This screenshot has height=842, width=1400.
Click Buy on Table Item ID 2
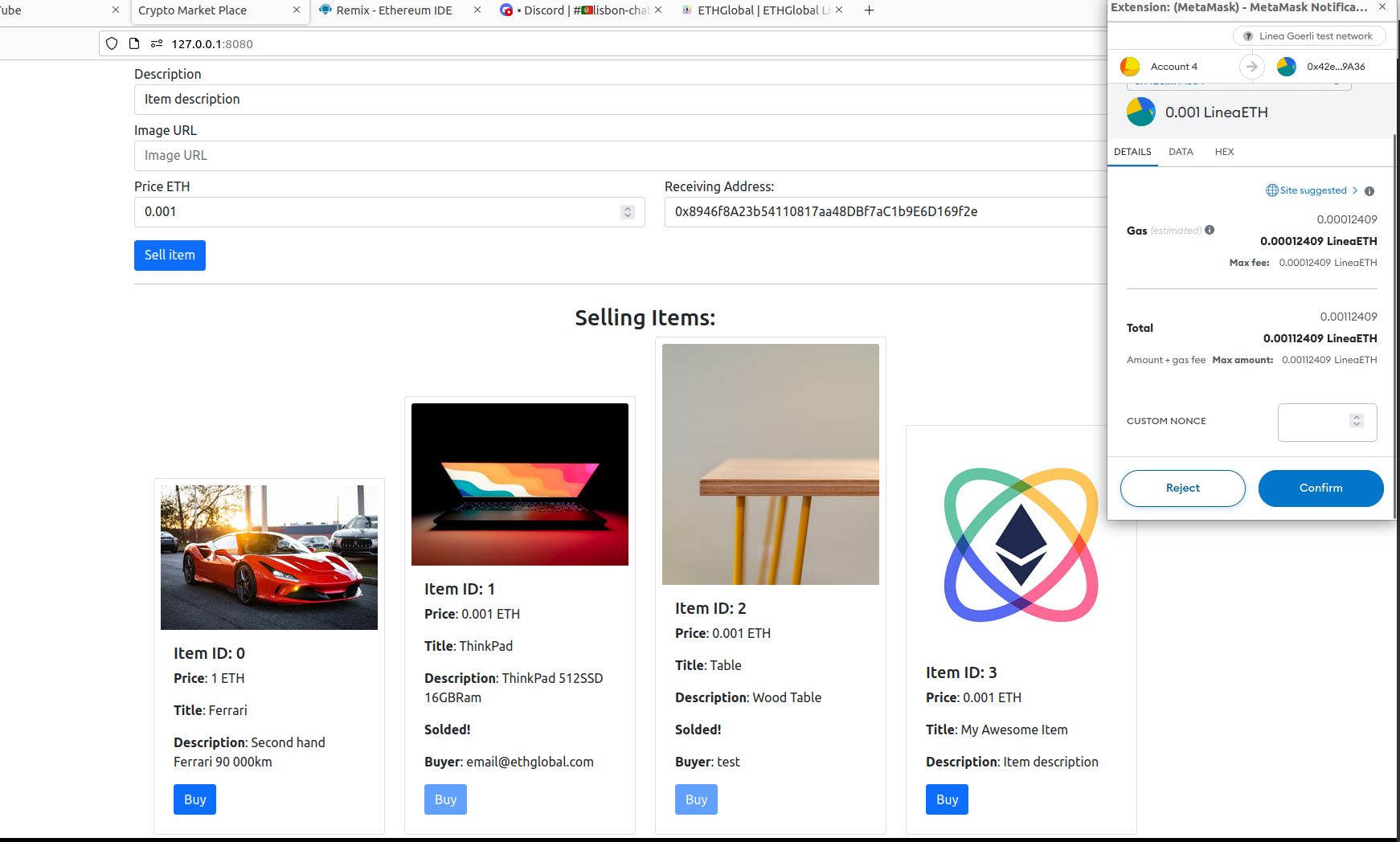pyautogui.click(x=696, y=799)
